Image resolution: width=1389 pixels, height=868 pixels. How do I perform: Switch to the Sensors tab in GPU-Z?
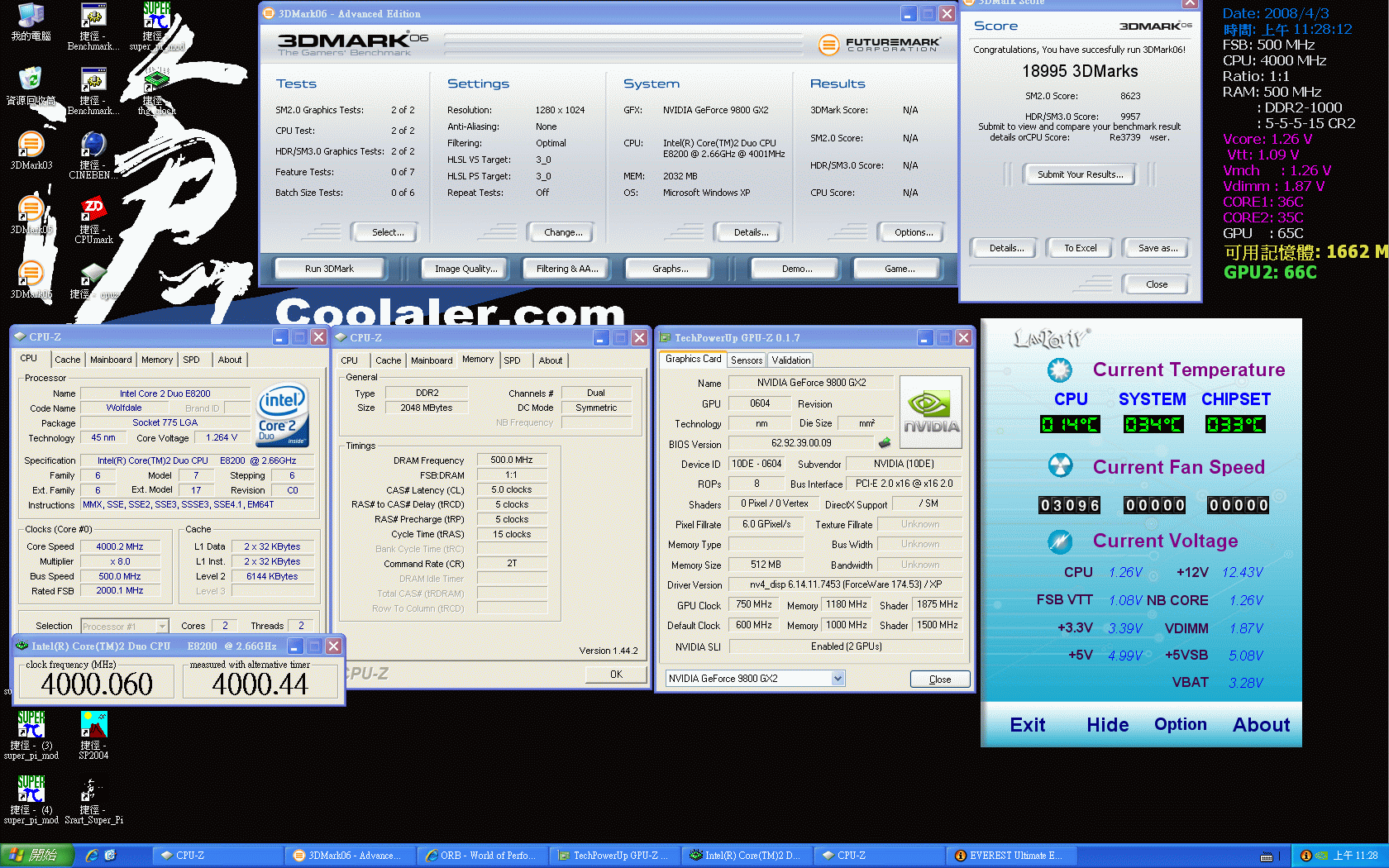tap(747, 360)
